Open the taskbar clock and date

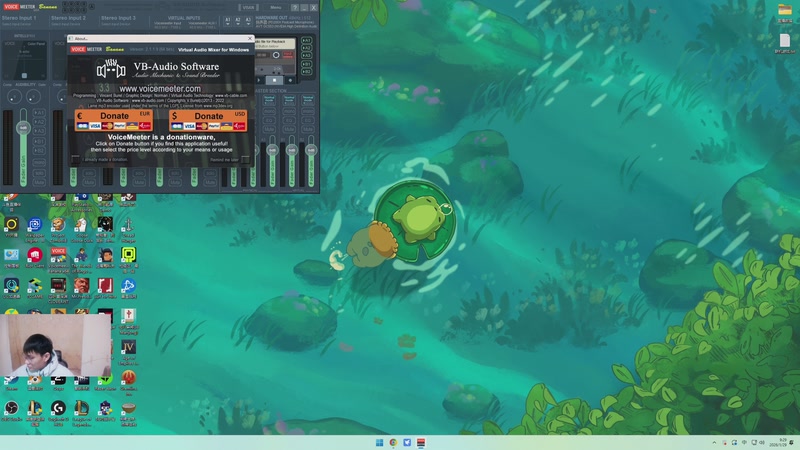pyautogui.click(x=779, y=442)
